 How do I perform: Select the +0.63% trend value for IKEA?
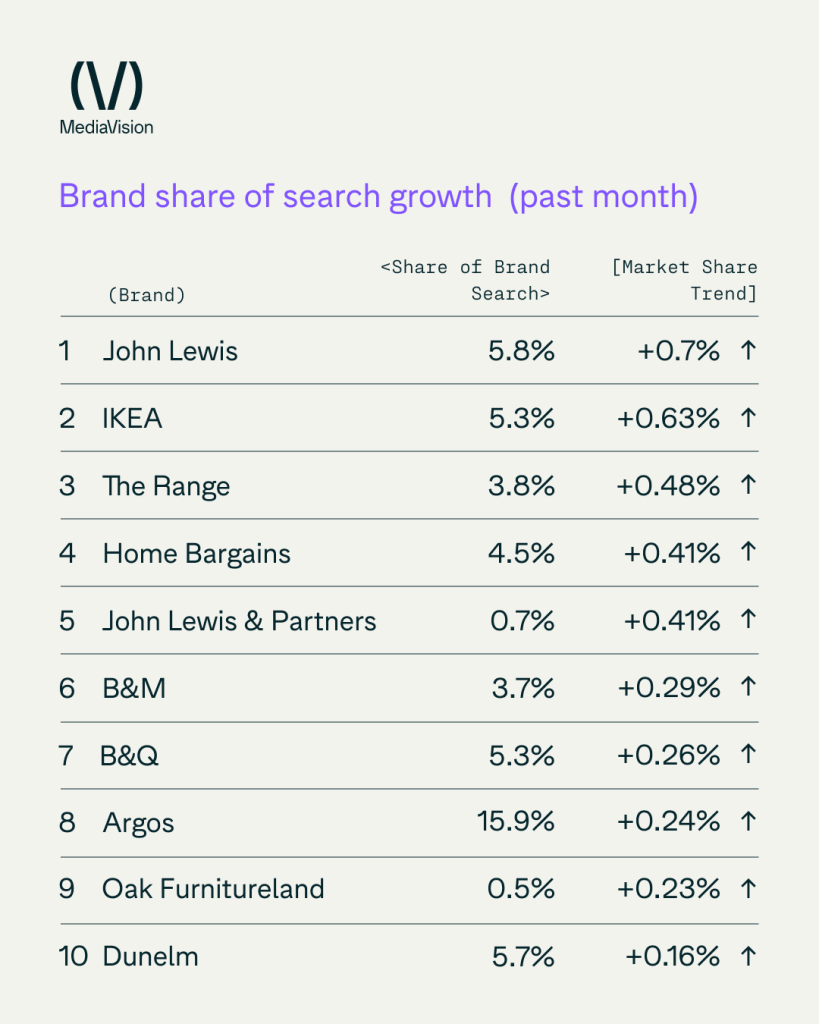(x=668, y=418)
